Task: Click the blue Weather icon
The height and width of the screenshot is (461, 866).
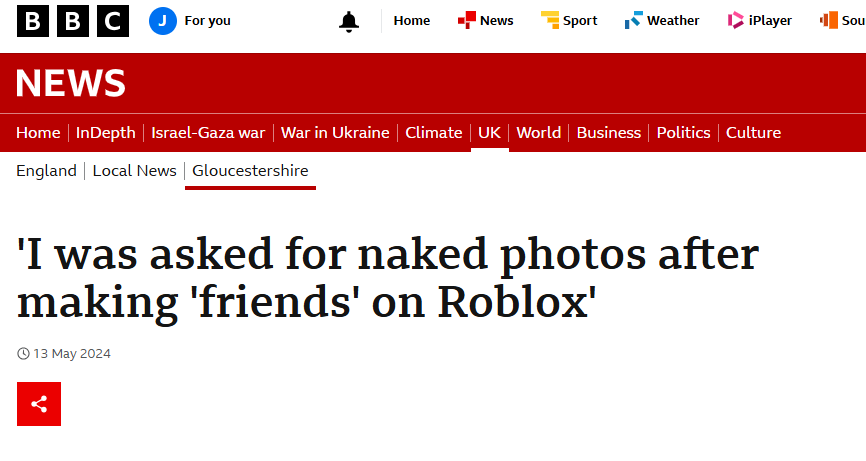Action: pos(633,20)
